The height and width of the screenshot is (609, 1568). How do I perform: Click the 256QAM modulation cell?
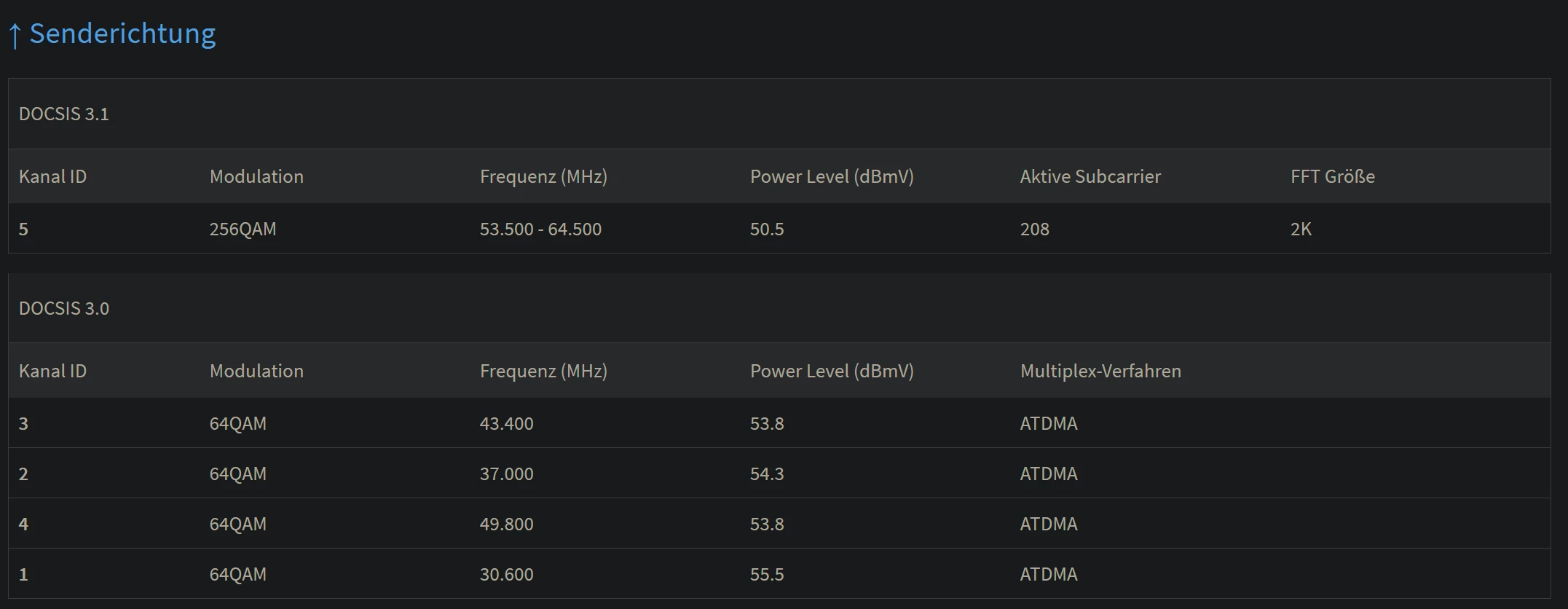(243, 229)
